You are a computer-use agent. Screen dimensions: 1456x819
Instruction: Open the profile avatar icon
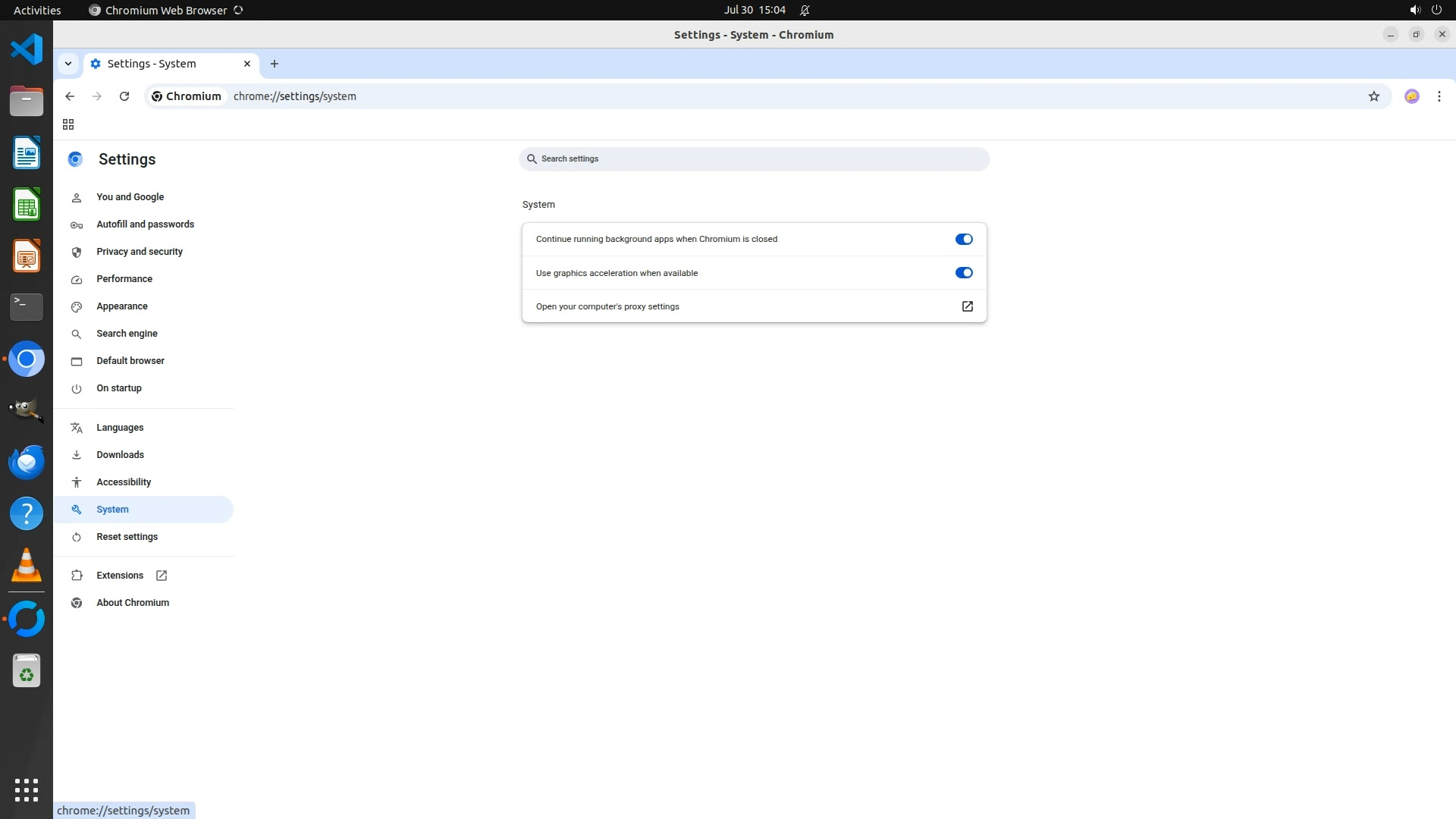(x=1411, y=96)
